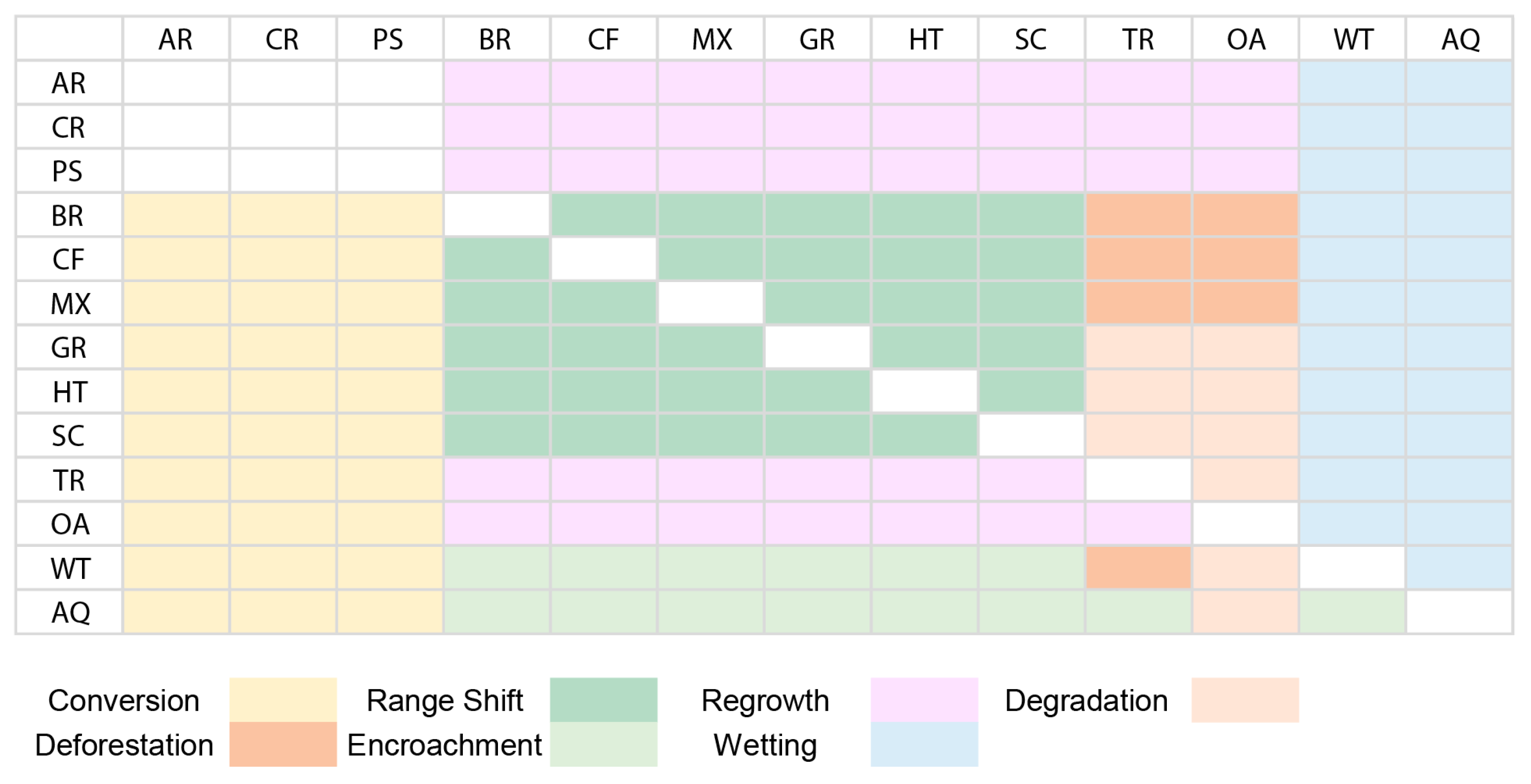
Task: Select the cell at OA row, TR column
Action: click(x=1138, y=524)
